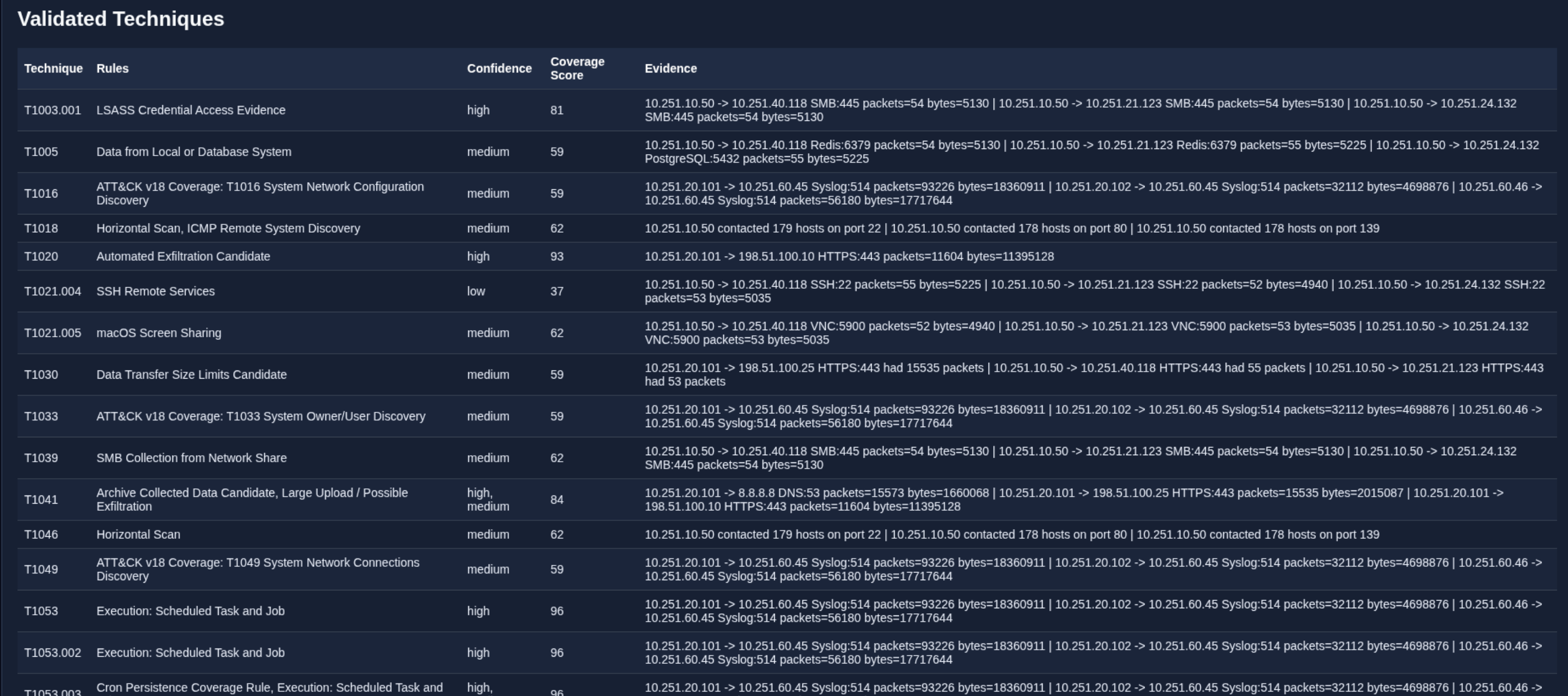The width and height of the screenshot is (1568, 696).
Task: Click rule Automated Exfiltration Candidate
Action: pos(183,256)
